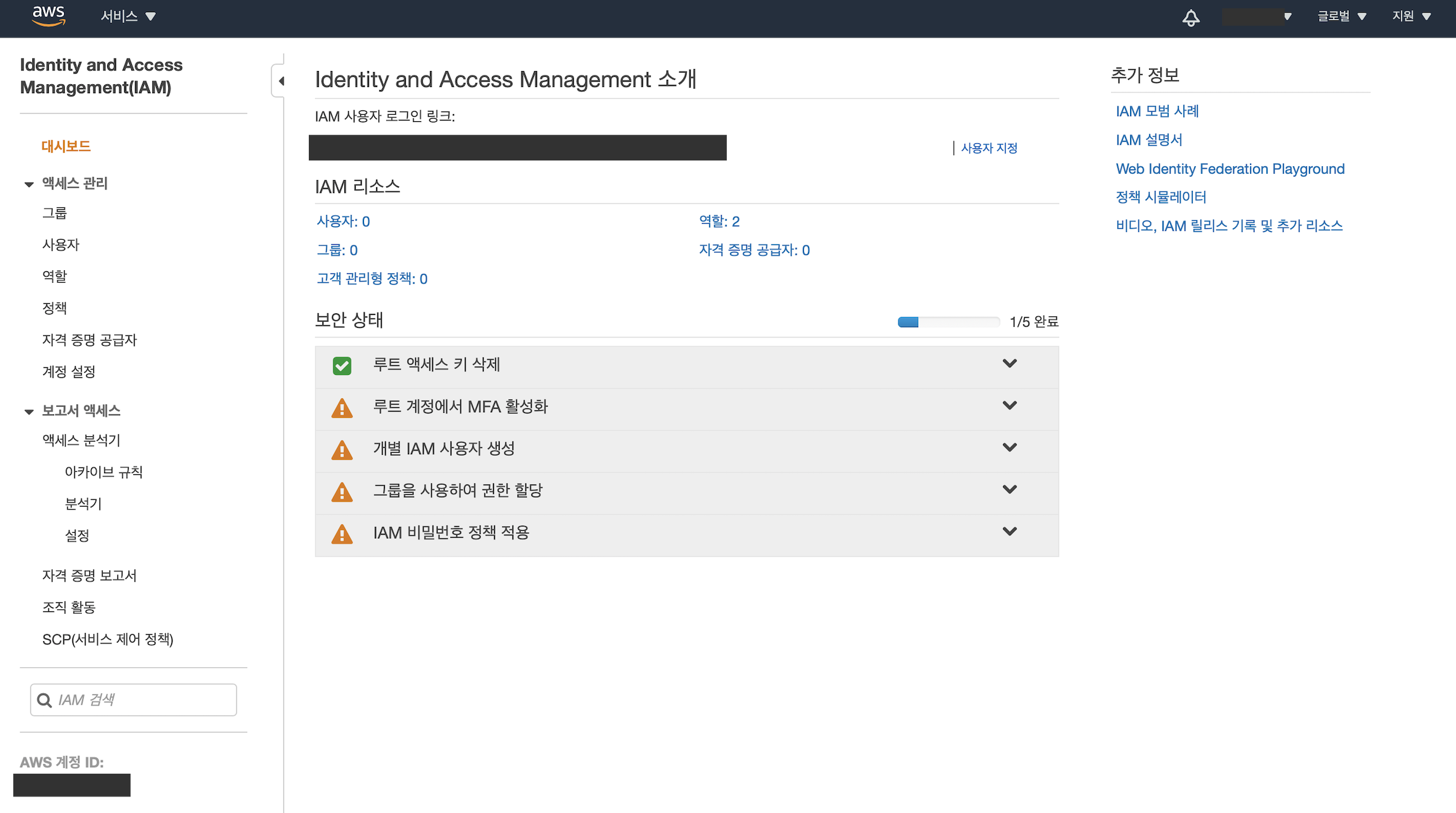1456x813 pixels.
Task: Click the redacted AWS 계정 ID value
Action: click(x=72, y=785)
